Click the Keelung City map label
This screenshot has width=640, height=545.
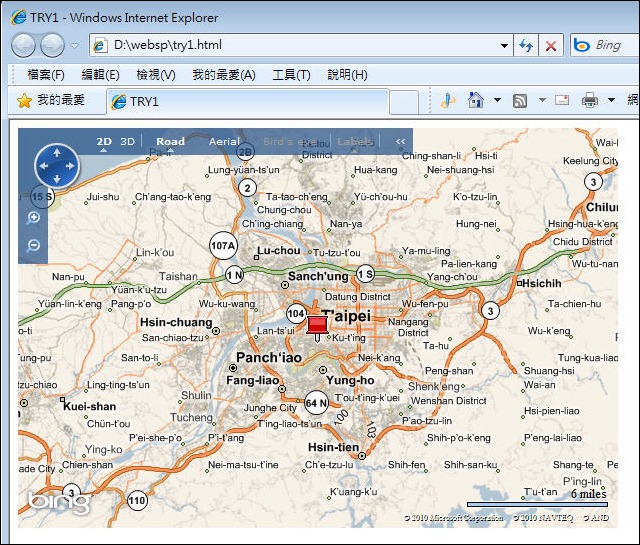[x=590, y=161]
